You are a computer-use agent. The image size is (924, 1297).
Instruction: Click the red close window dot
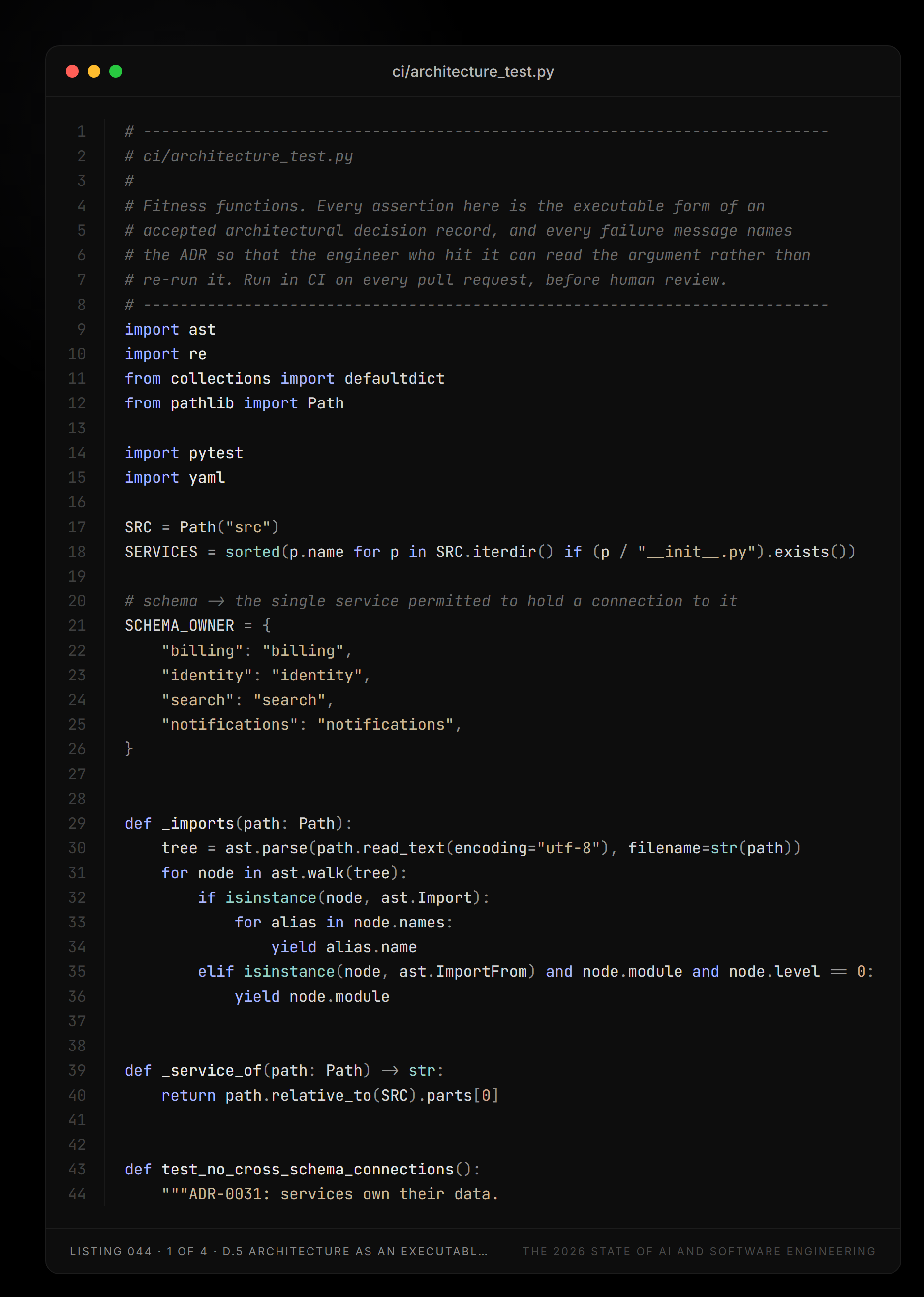point(72,71)
